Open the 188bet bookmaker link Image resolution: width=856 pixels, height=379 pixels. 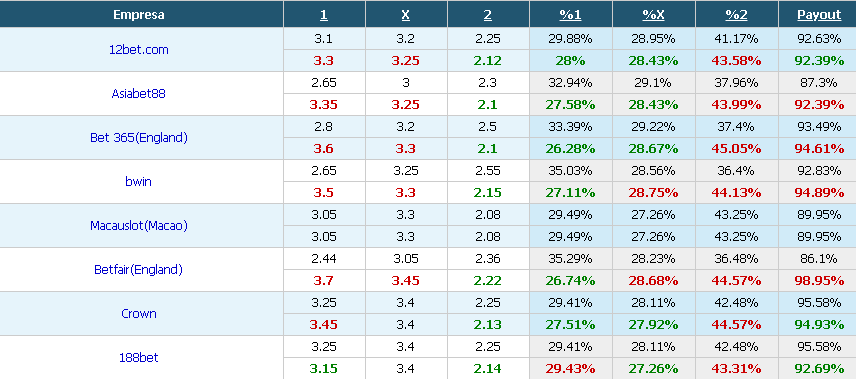[x=139, y=358]
